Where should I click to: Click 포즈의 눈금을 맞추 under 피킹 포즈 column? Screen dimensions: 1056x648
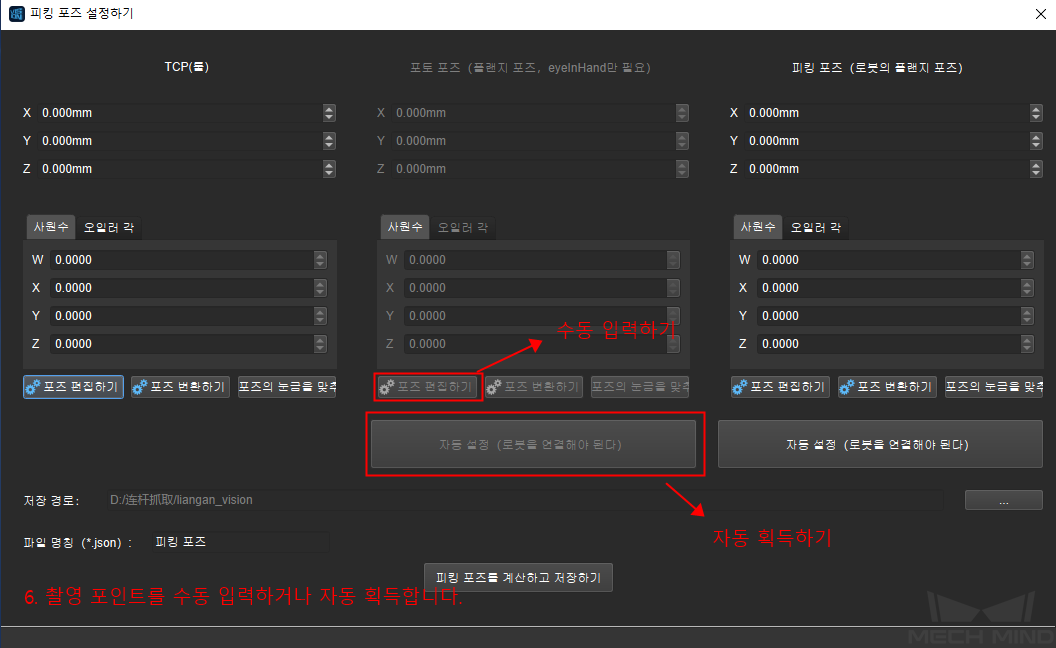click(x=994, y=387)
